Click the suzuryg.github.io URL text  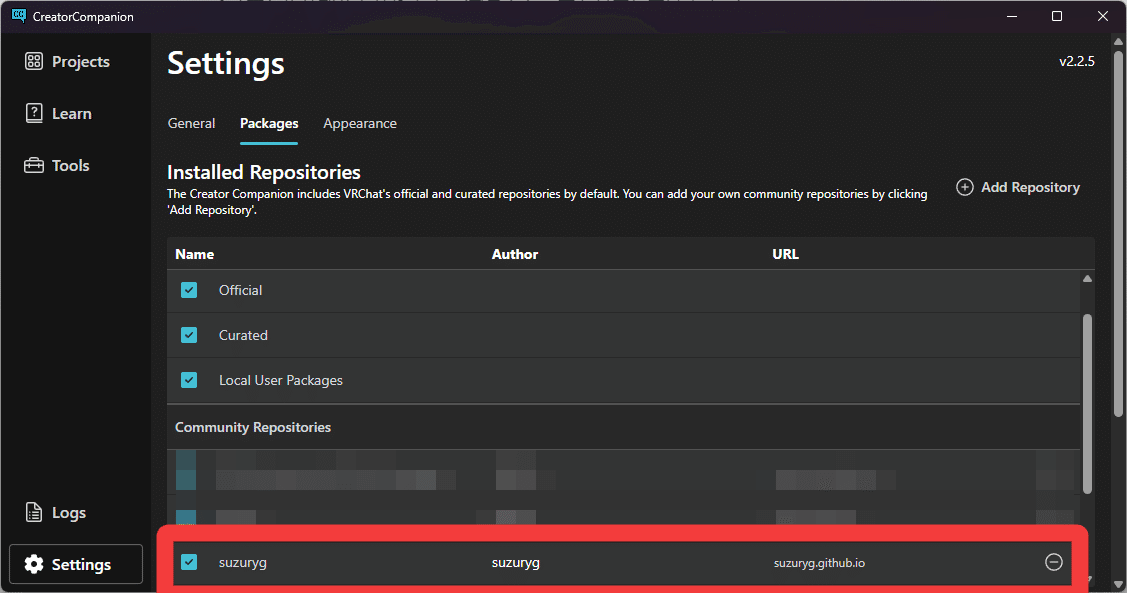click(x=819, y=563)
